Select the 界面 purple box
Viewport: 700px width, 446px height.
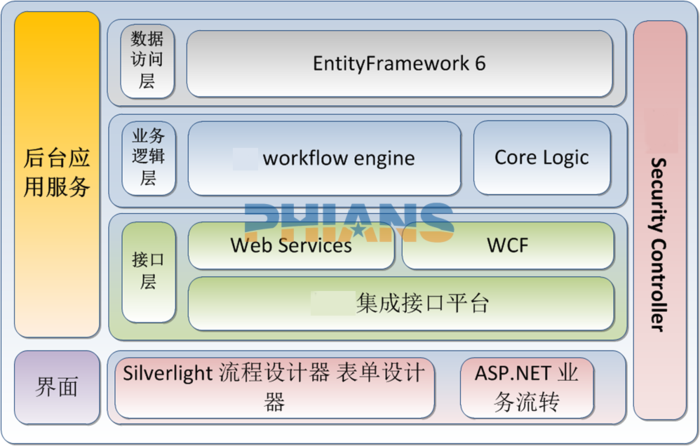[57, 387]
